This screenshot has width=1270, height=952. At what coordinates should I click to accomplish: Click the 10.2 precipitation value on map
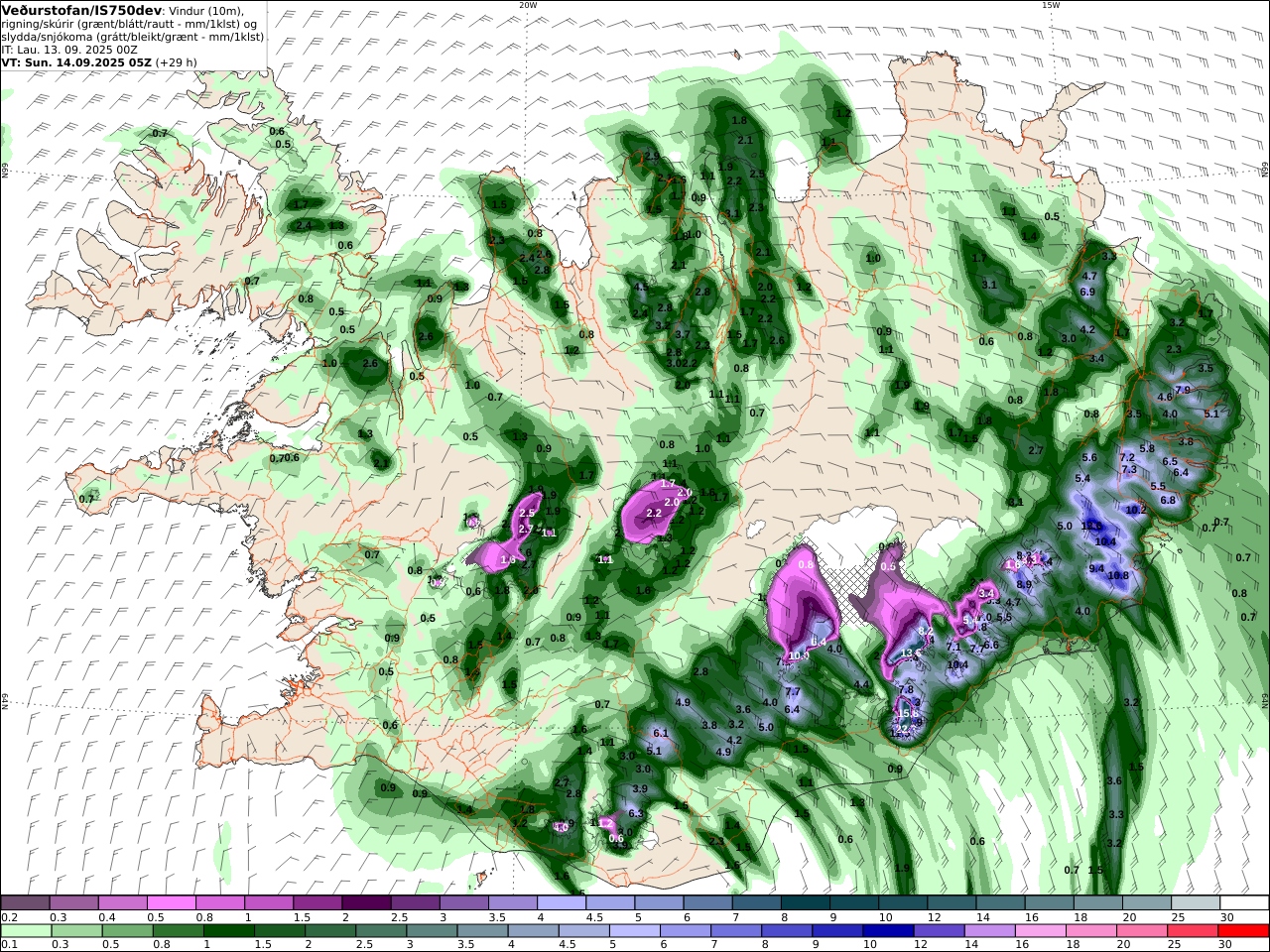[x=1136, y=510]
